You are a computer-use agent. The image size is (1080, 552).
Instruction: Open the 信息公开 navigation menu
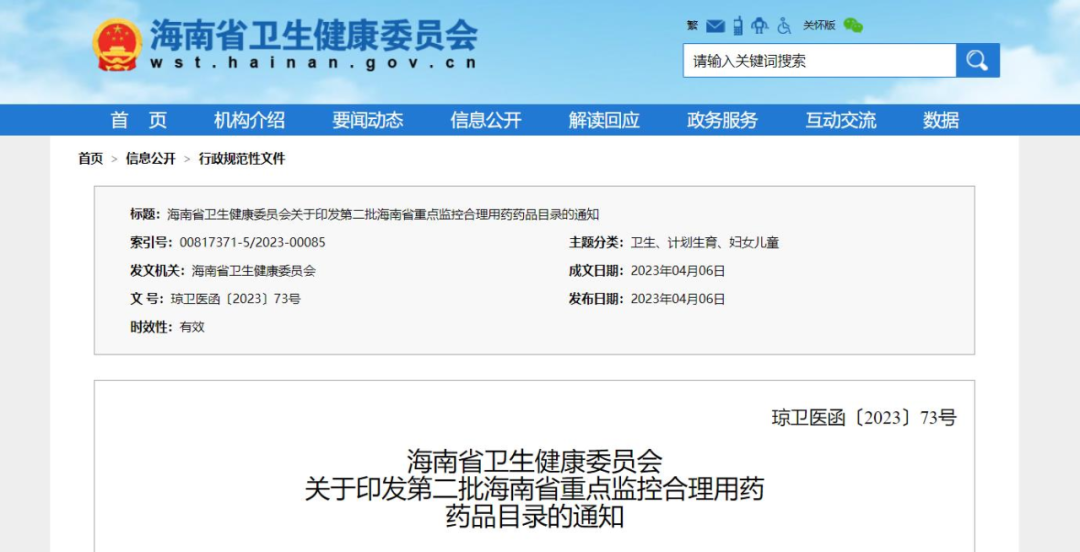coord(486,121)
